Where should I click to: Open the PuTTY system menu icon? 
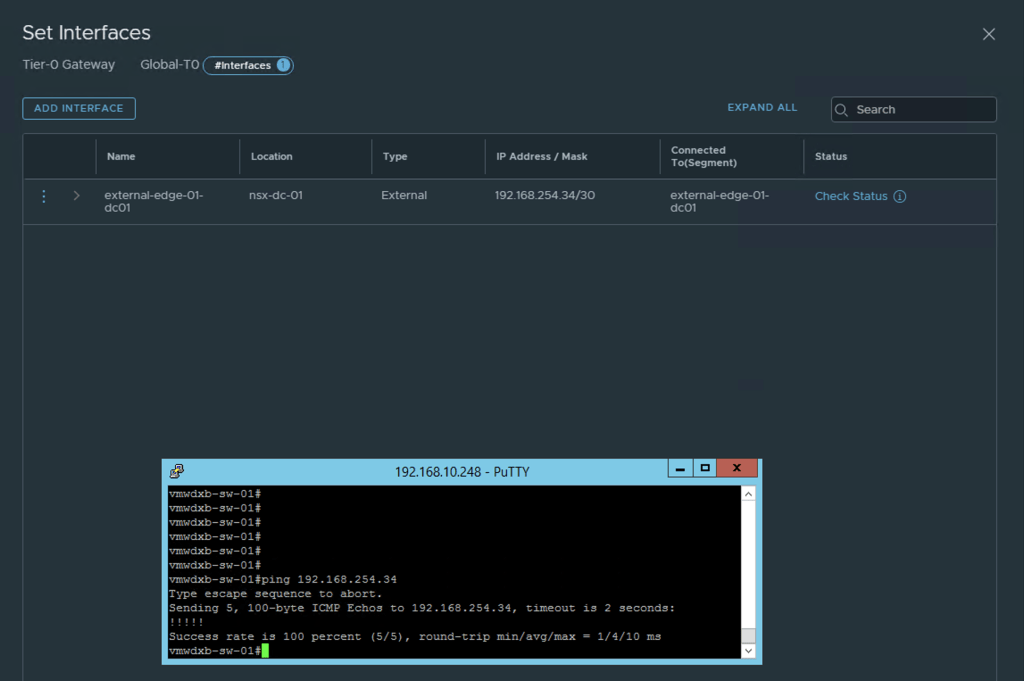(x=177, y=471)
